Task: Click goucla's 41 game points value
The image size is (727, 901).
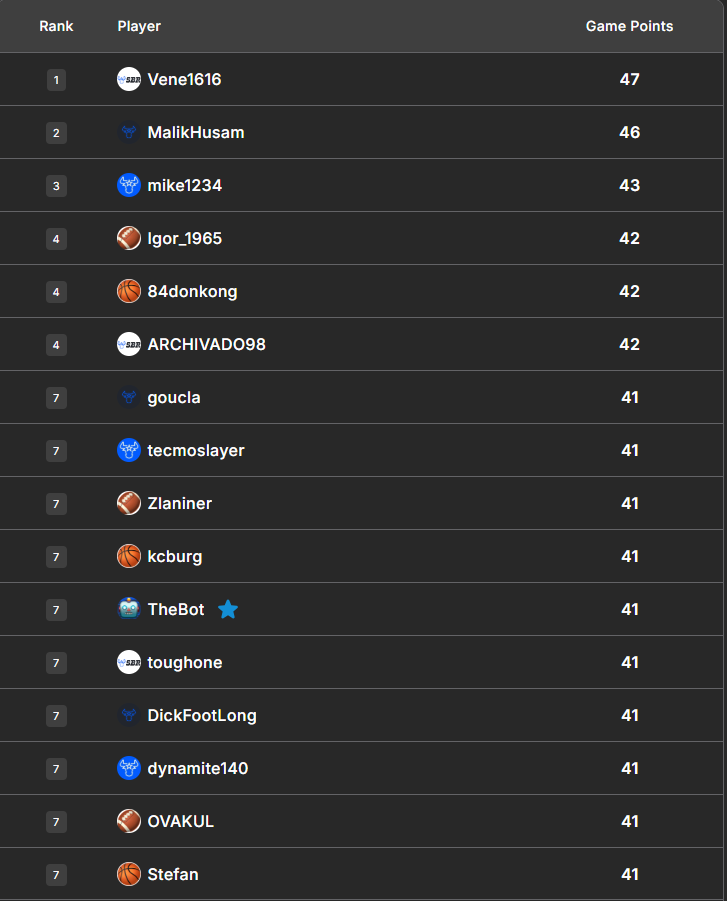Action: pyautogui.click(x=629, y=397)
